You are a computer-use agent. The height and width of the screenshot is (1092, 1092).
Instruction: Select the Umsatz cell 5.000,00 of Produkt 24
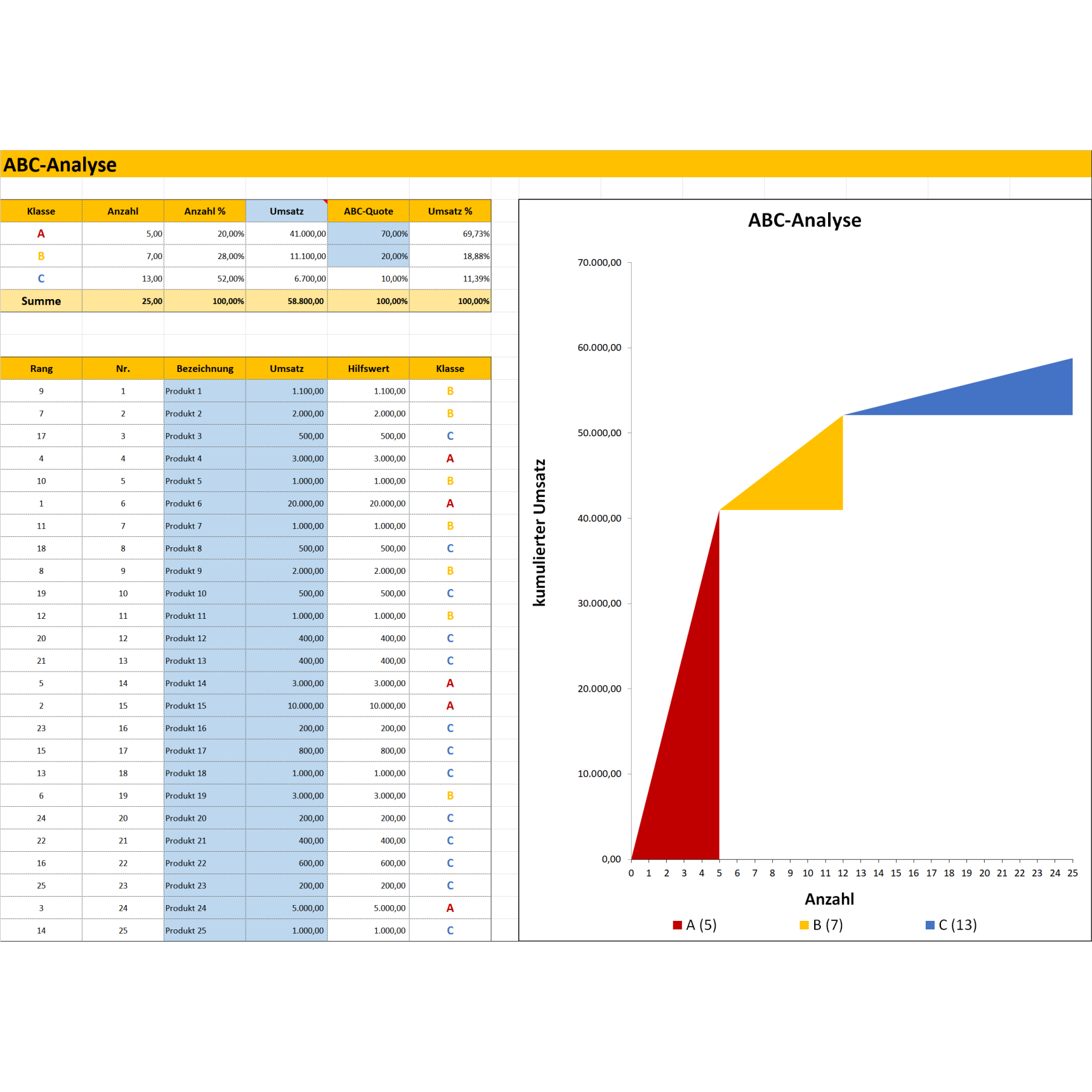tap(286, 908)
